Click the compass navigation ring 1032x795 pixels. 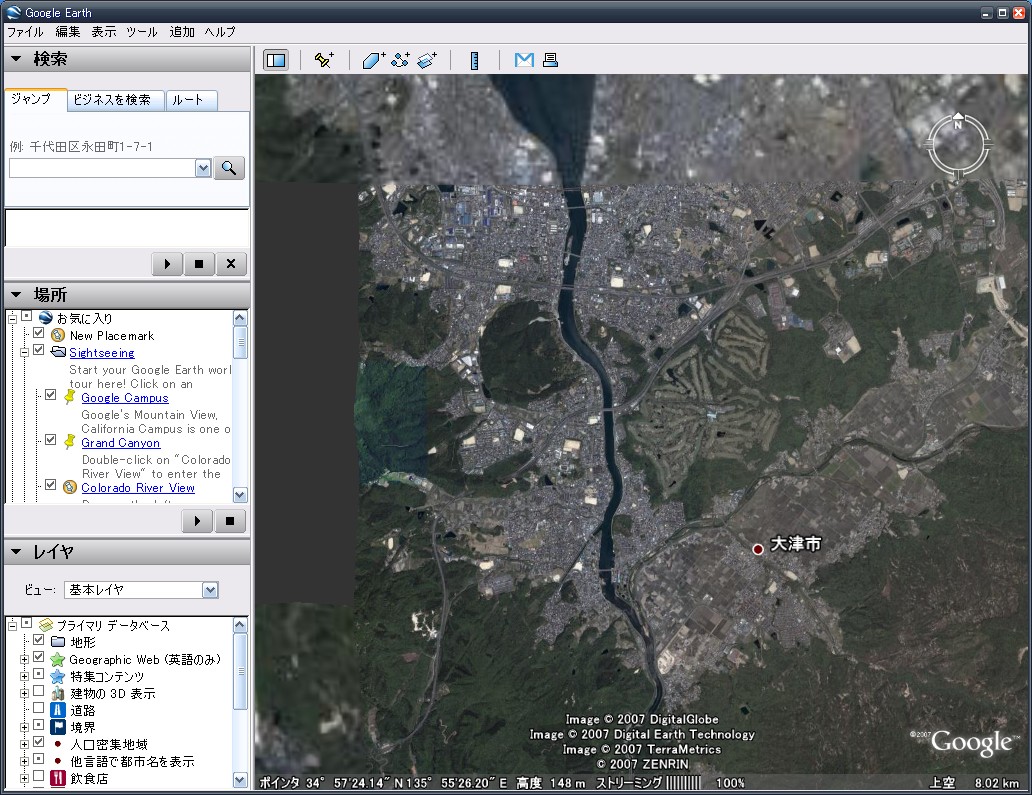pyautogui.click(x=958, y=145)
